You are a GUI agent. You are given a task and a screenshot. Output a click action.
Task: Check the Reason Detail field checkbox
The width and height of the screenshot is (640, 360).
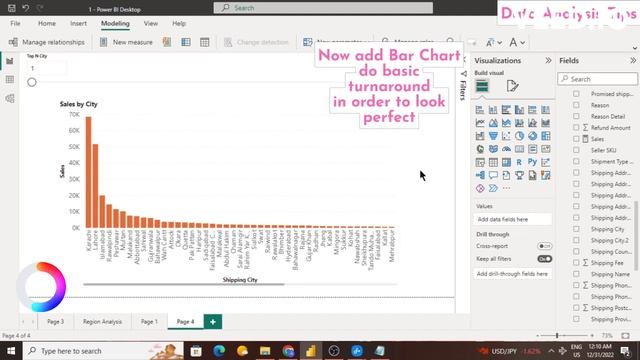pos(576,116)
